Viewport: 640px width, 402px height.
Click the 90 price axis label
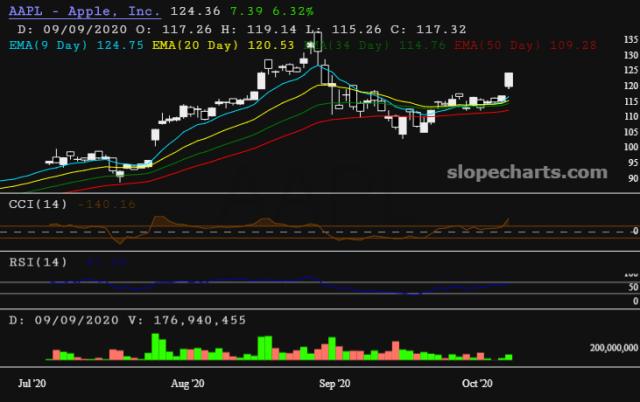(633, 178)
